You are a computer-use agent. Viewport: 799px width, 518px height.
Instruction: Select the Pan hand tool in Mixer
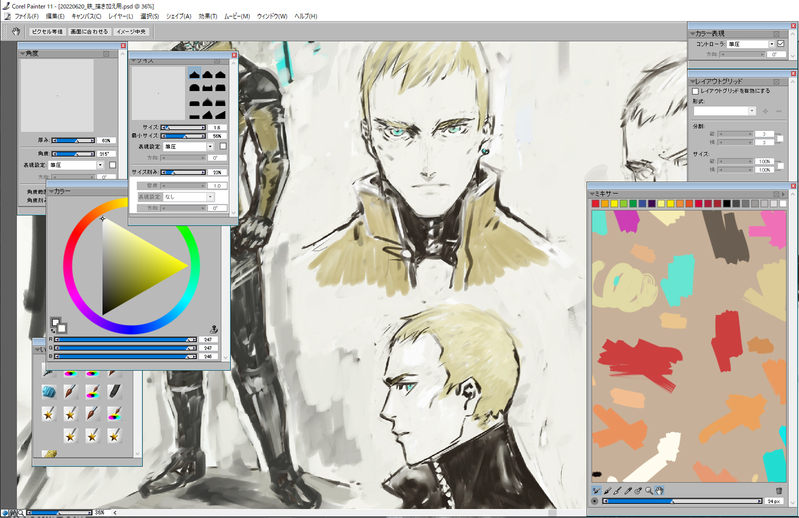pyautogui.click(x=659, y=490)
